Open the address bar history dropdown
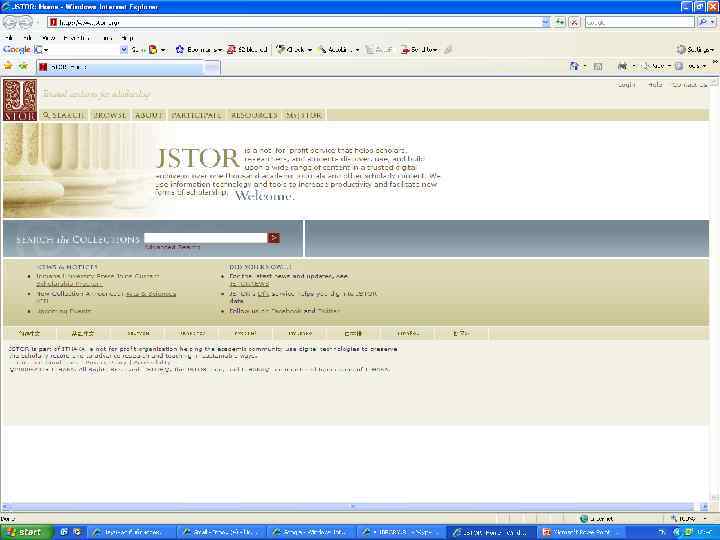Viewport: 720px width, 540px height. pos(546,22)
